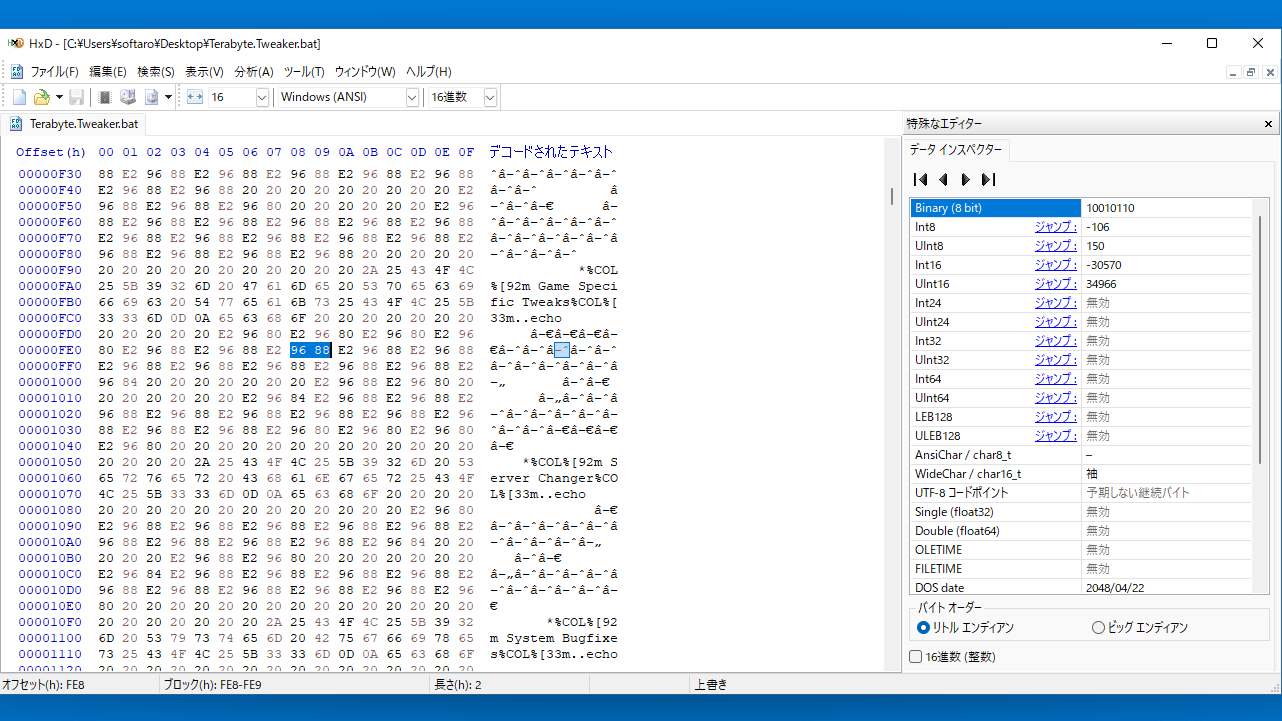Click the status bar ブロック(h): FE8-FE9

coord(213,685)
